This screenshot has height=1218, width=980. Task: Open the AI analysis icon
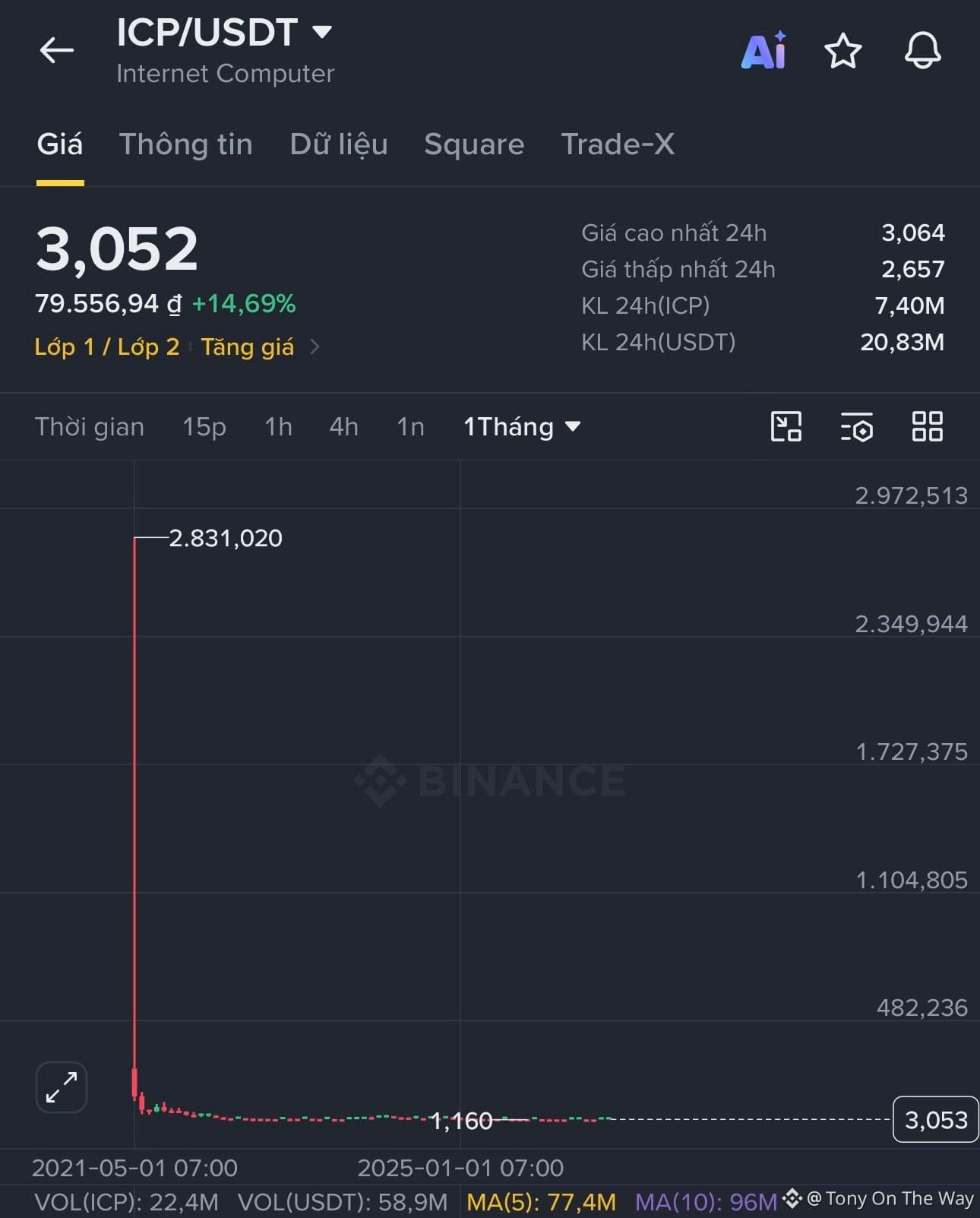point(763,51)
